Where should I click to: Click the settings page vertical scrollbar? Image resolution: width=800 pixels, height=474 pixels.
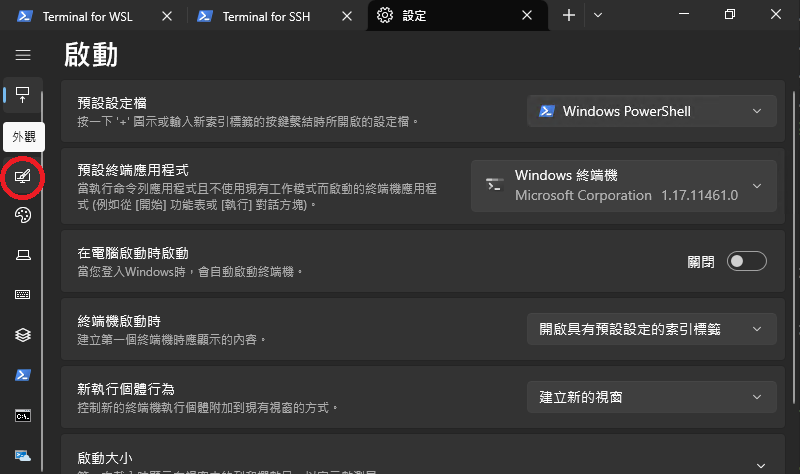(x=793, y=247)
